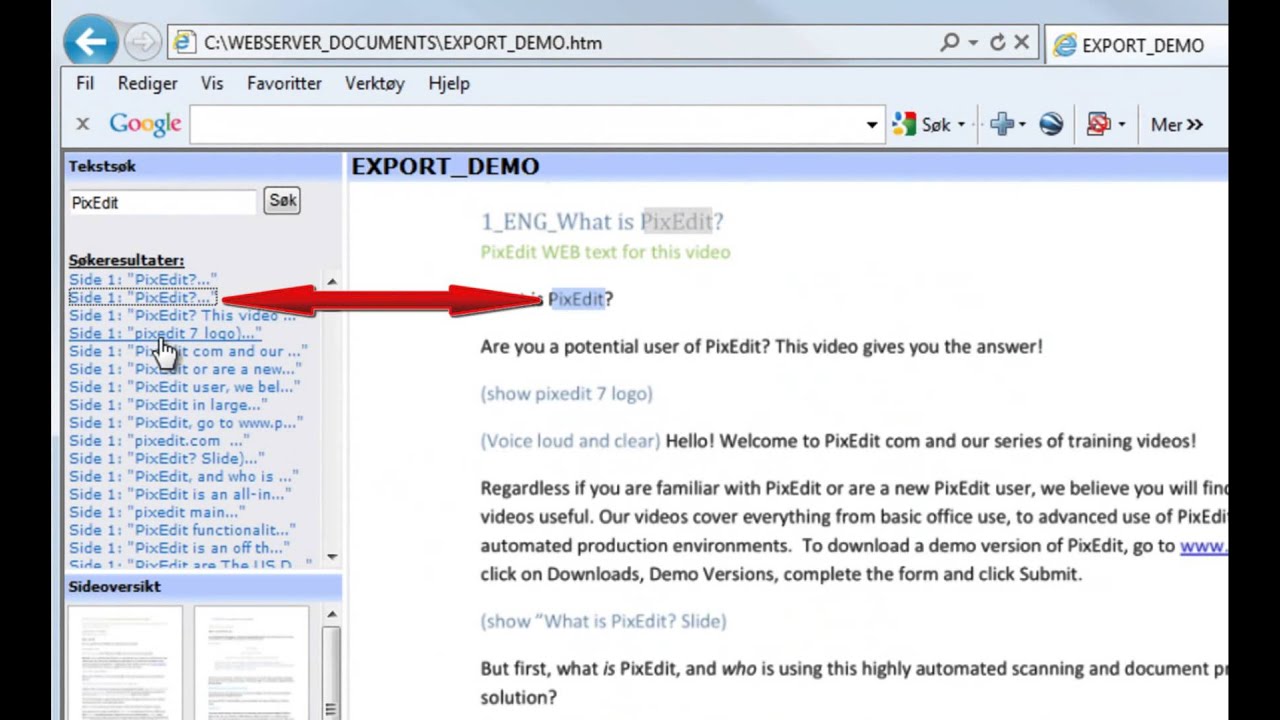Open result "PixEdit? This video ..."
1280x720 pixels.
coord(183,315)
